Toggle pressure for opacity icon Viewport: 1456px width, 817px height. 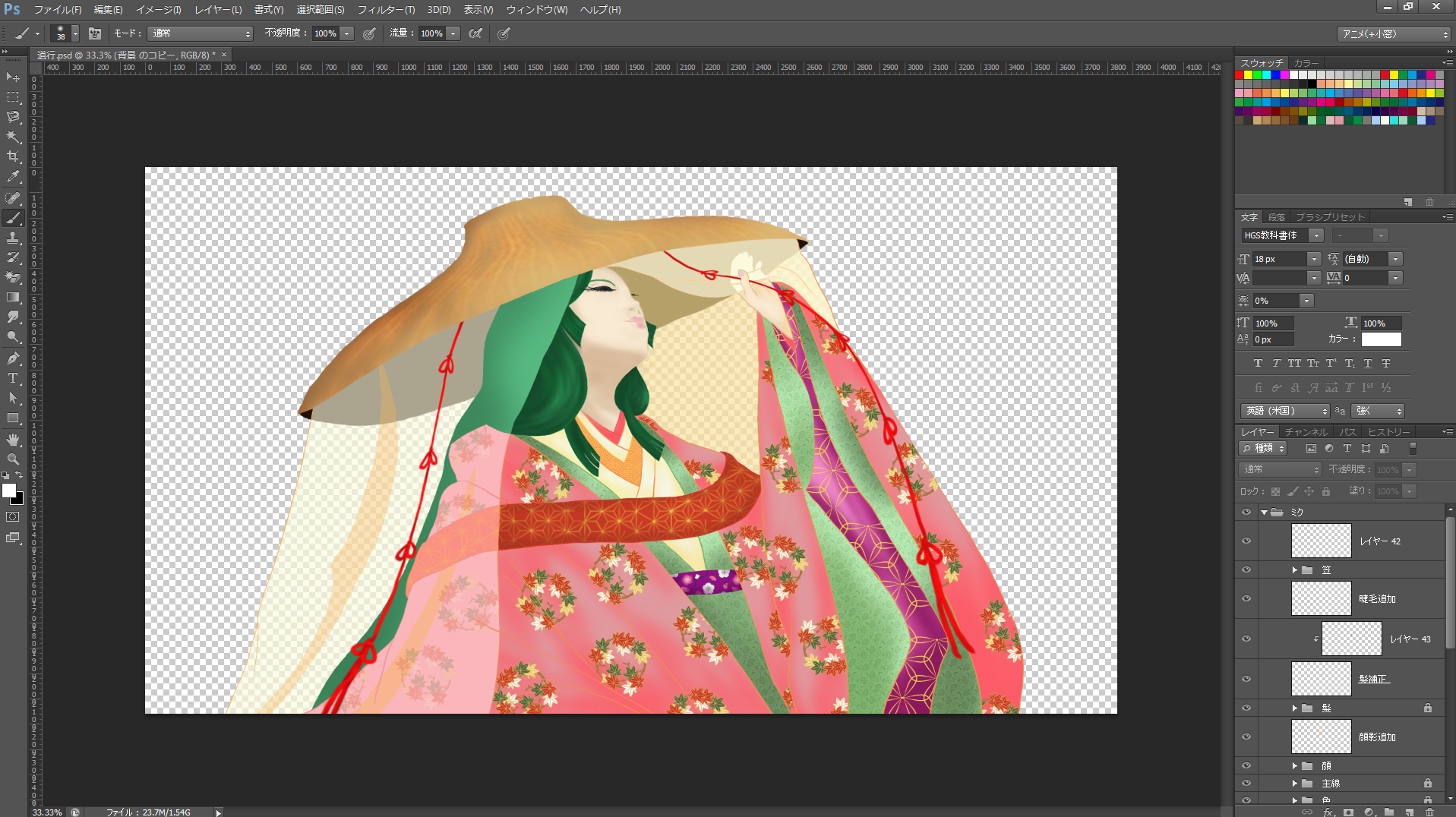[369, 33]
